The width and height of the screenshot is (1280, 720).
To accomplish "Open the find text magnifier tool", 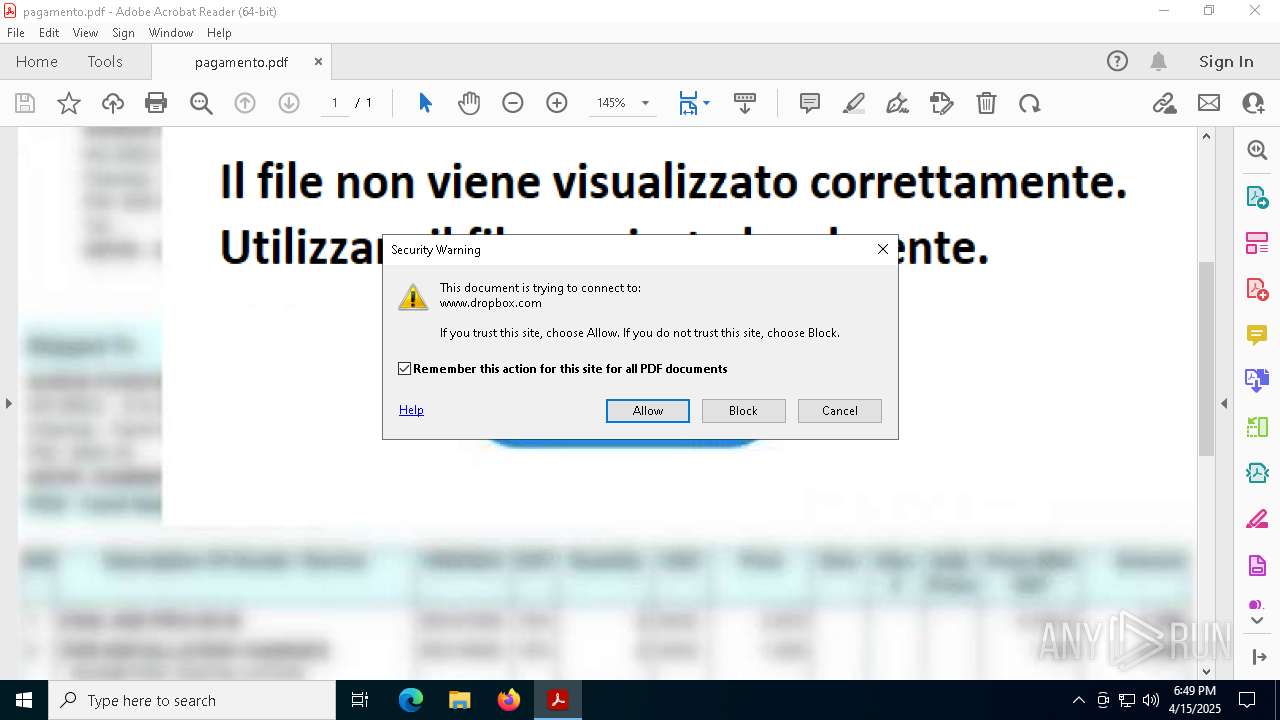I will (201, 103).
